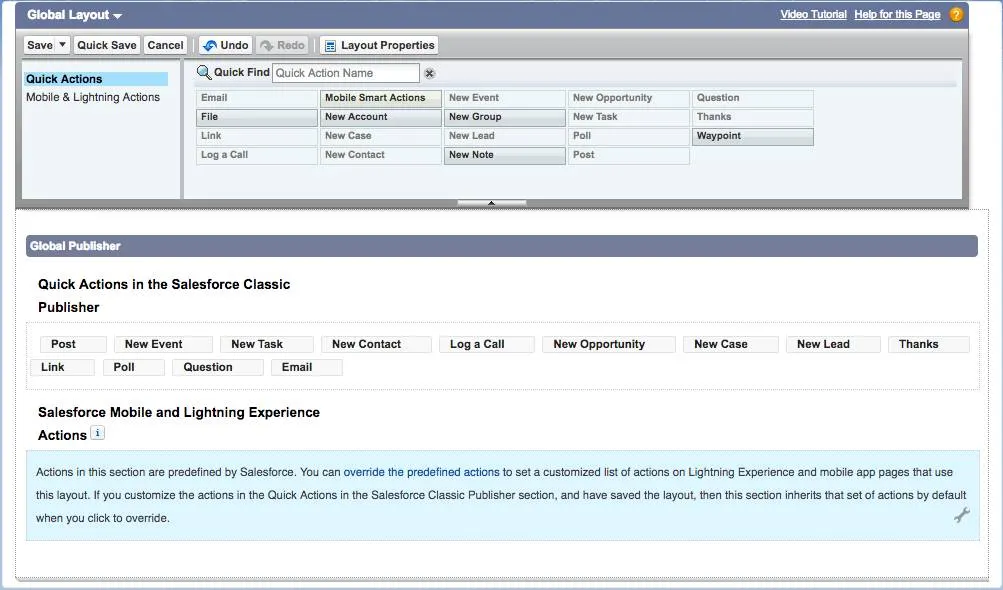Click Link in Classic Publisher section
This screenshot has height=590, width=1003.
[63, 367]
